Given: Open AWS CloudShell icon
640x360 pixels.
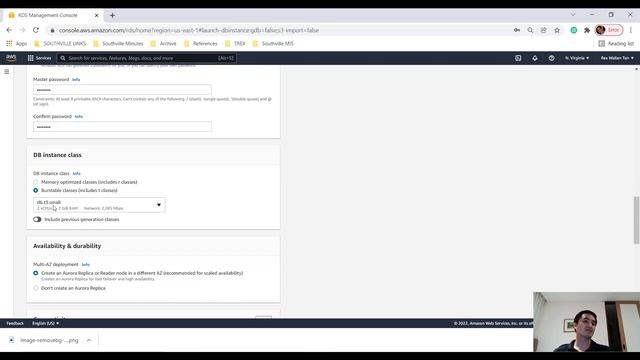Looking at the screenshot, I should (x=518, y=58).
